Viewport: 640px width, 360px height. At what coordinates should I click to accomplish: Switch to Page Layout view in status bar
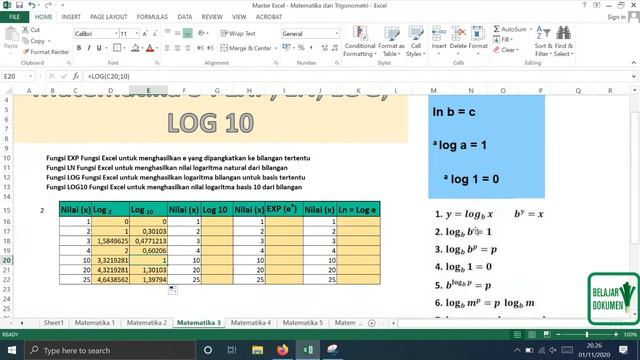532,335
